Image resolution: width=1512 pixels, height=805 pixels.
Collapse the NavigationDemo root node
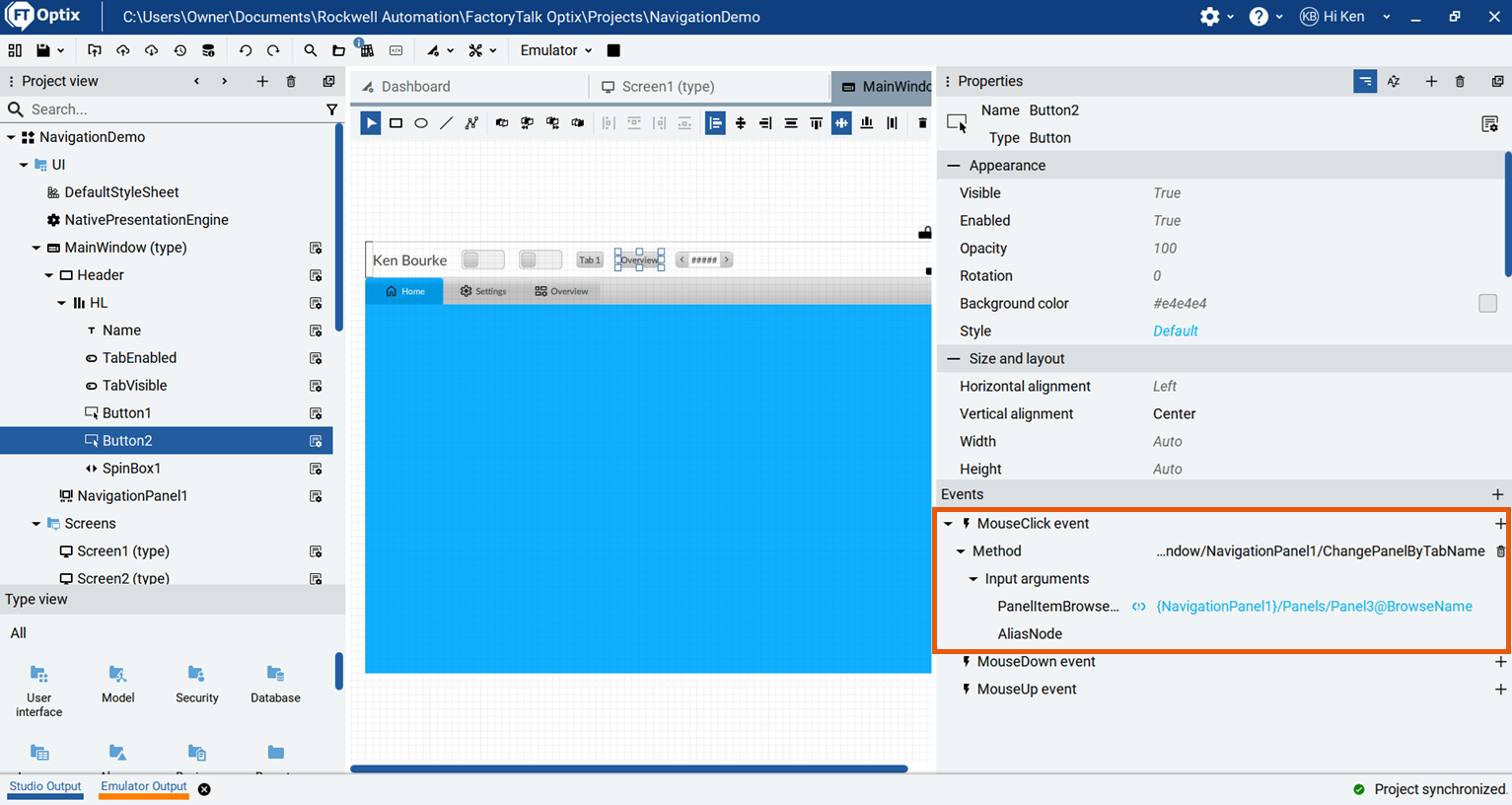pos(11,137)
